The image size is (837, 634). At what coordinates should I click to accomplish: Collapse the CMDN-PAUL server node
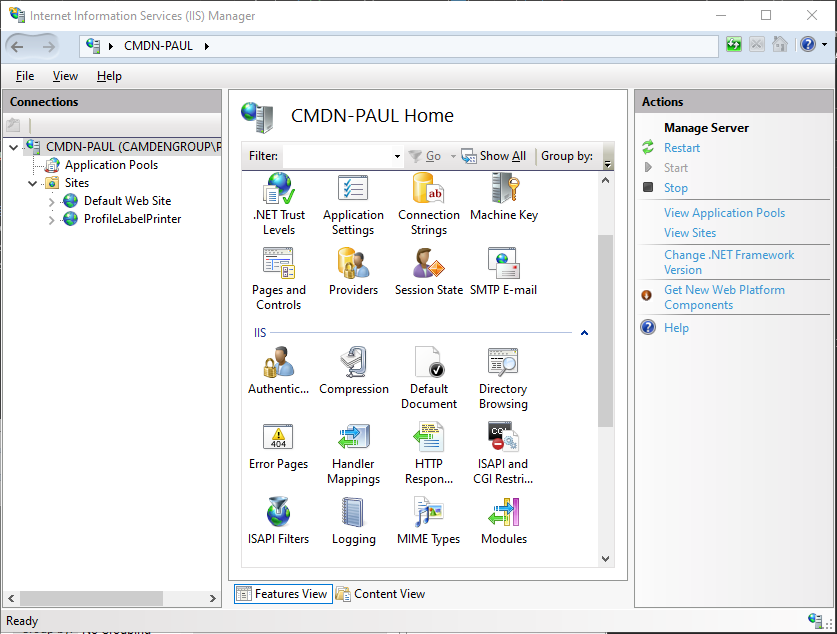14,147
